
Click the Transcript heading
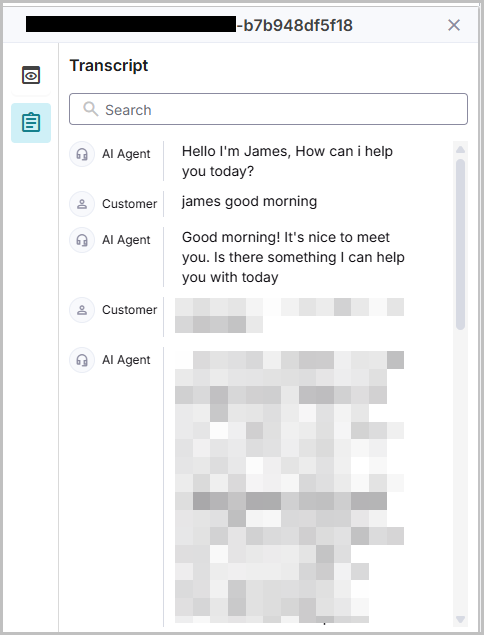click(109, 65)
